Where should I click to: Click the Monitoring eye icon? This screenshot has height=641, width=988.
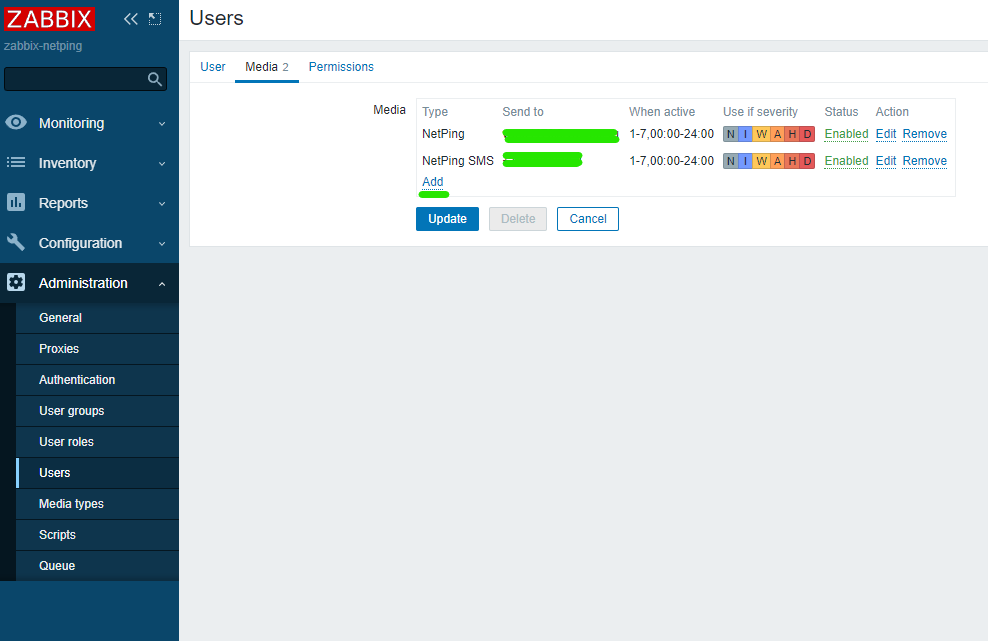16,123
